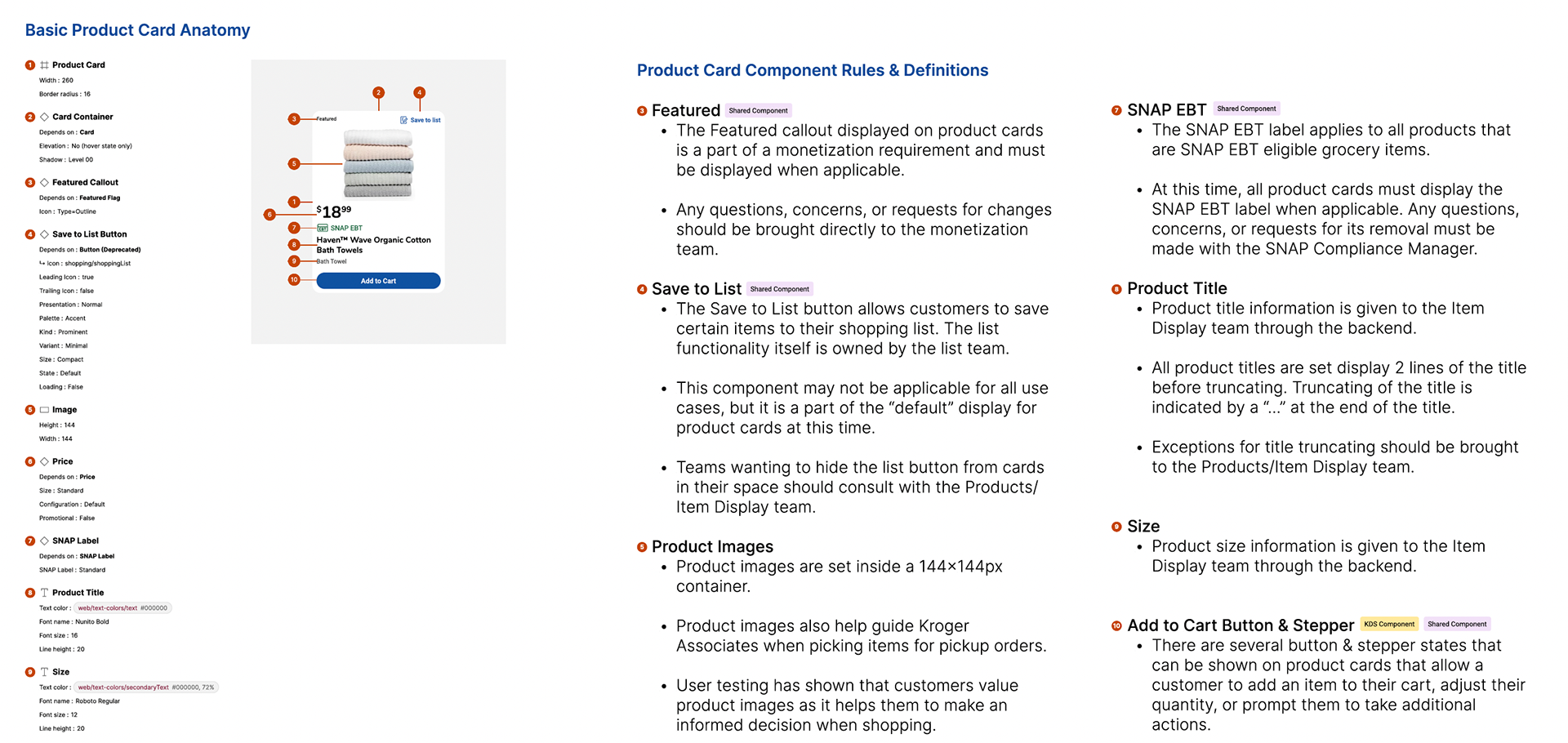Click the Save to list link on card
The width and height of the screenshot is (1568, 743).
point(425,120)
